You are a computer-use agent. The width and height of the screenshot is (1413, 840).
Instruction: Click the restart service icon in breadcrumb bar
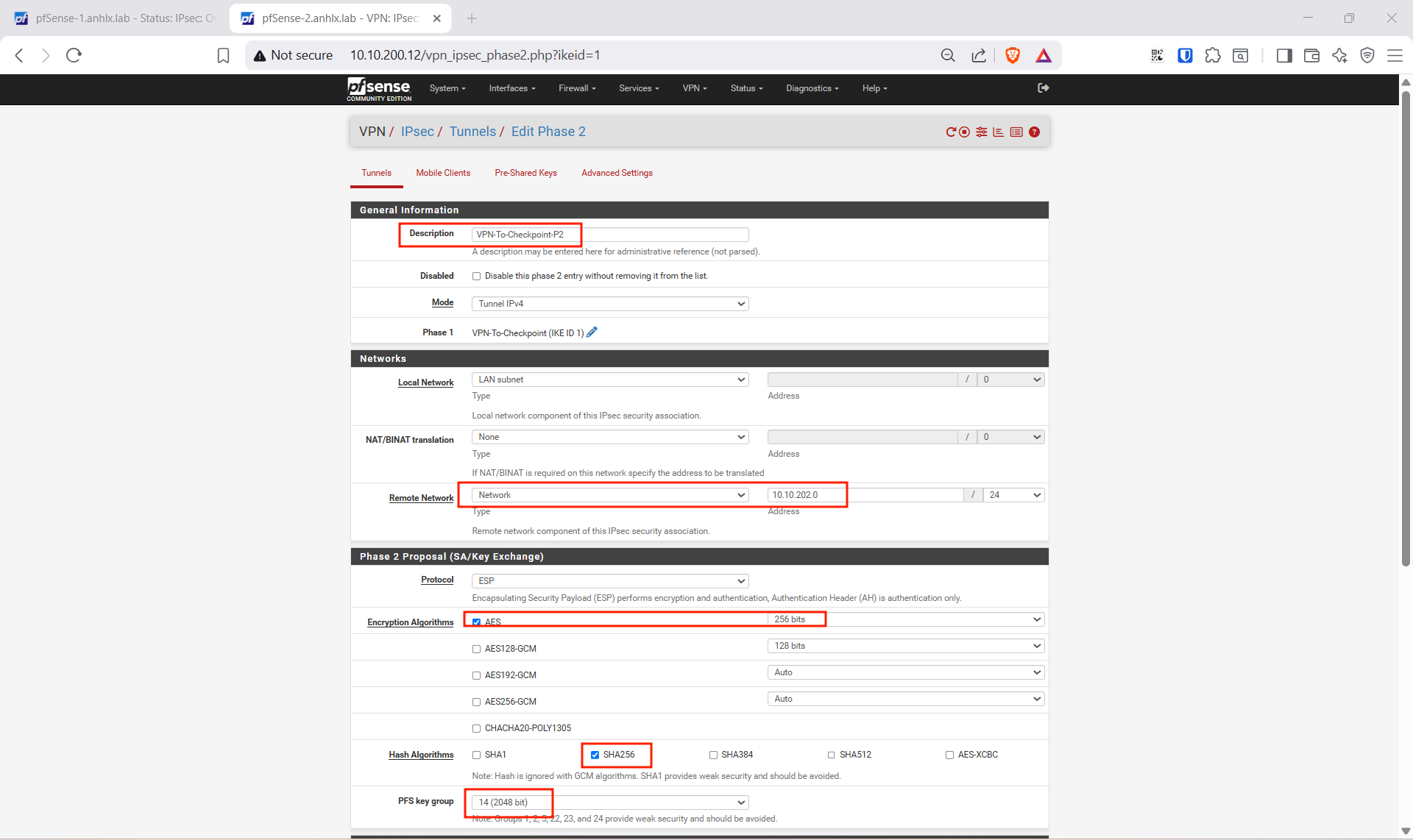(x=951, y=132)
